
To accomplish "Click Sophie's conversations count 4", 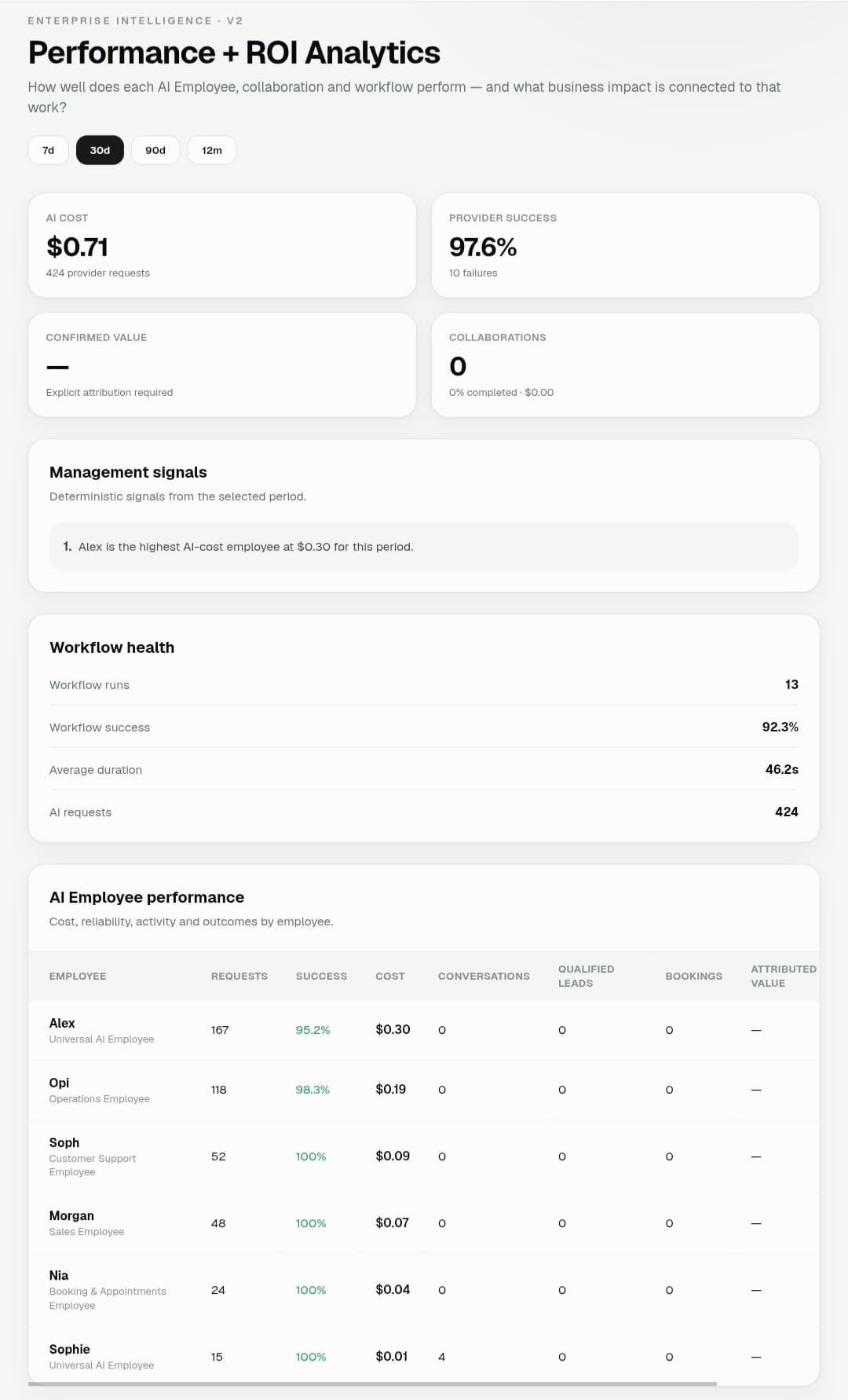I will pos(442,1357).
